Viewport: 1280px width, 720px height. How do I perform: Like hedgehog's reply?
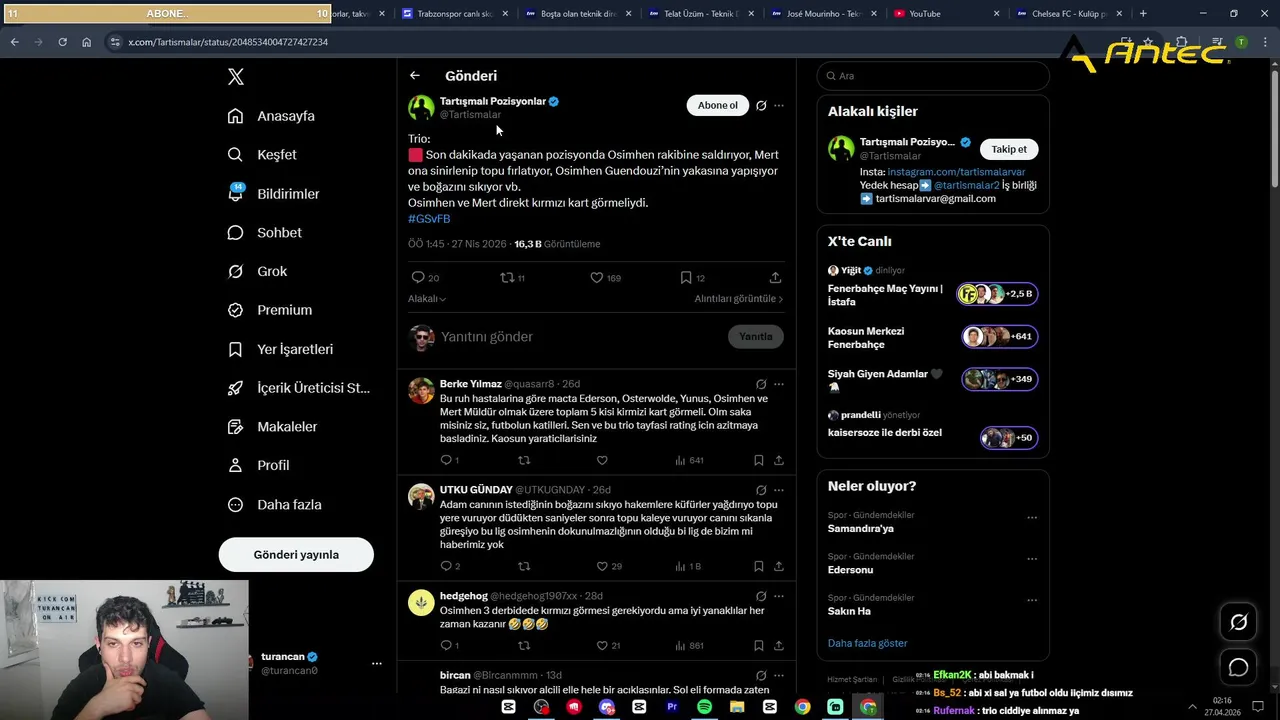tap(602, 646)
